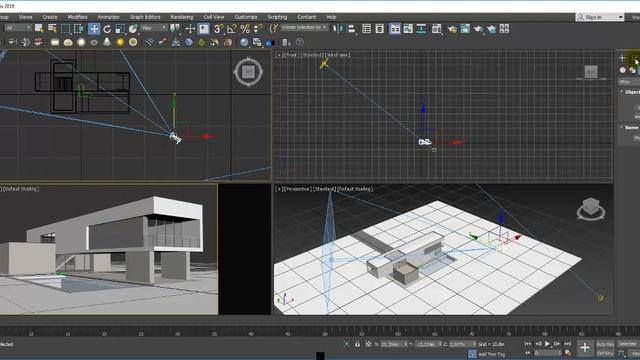Toggle Percent Snap on the toolbar
Image resolution: width=640 pixels, height=360 pixels.
tap(245, 29)
